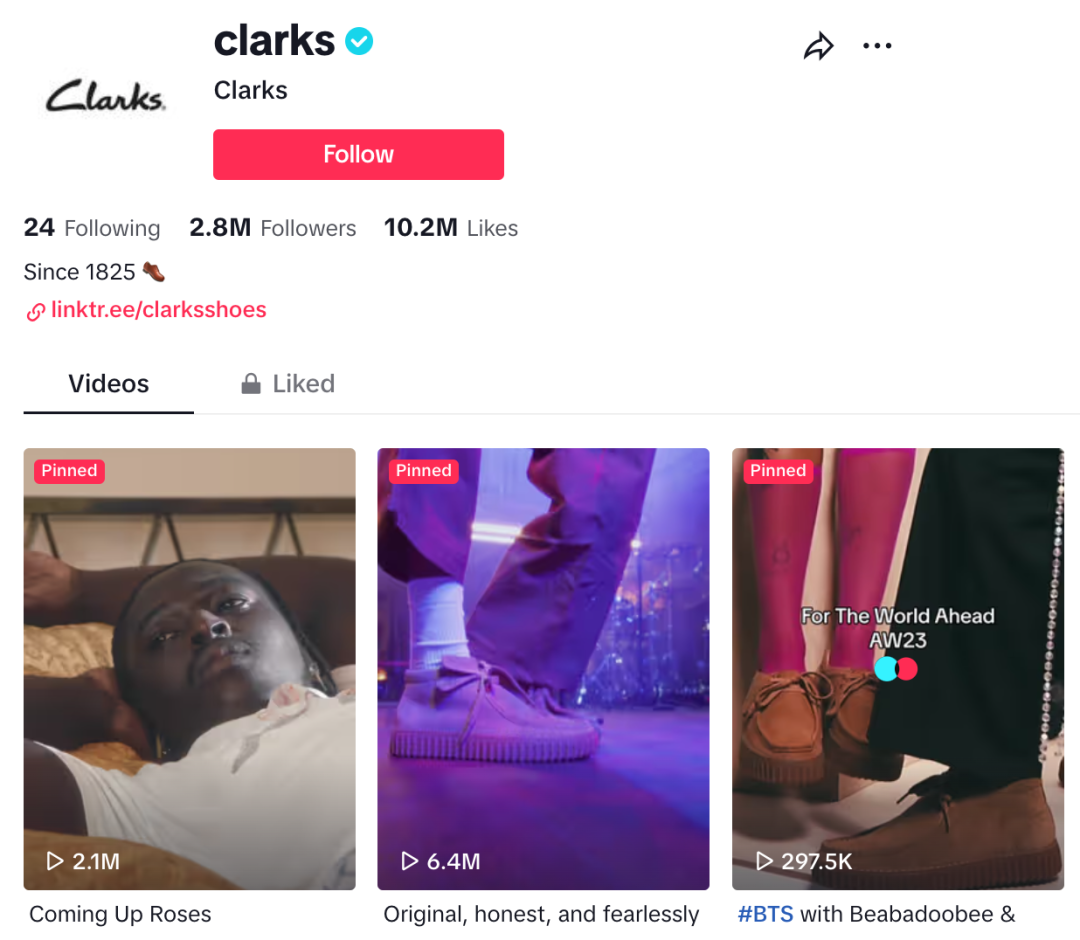View the 24 Following list
The height and width of the screenshot is (940, 1080).
[x=92, y=228]
